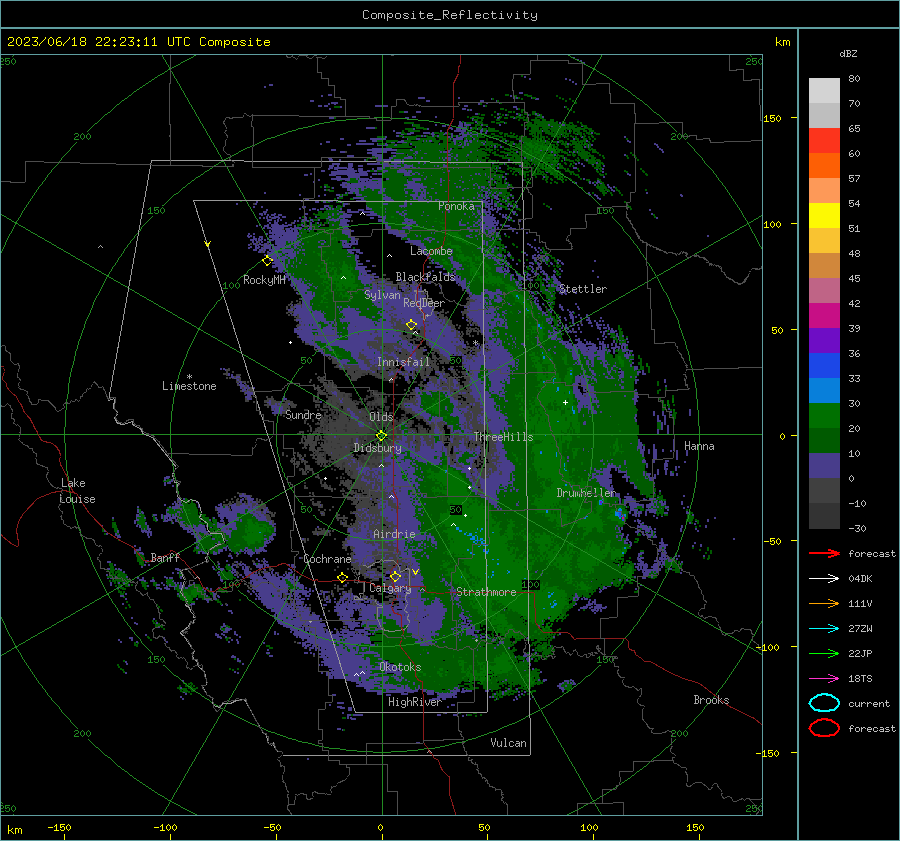Click the Cochrane city label
Viewport: 900px width, 841px height.
click(327, 559)
